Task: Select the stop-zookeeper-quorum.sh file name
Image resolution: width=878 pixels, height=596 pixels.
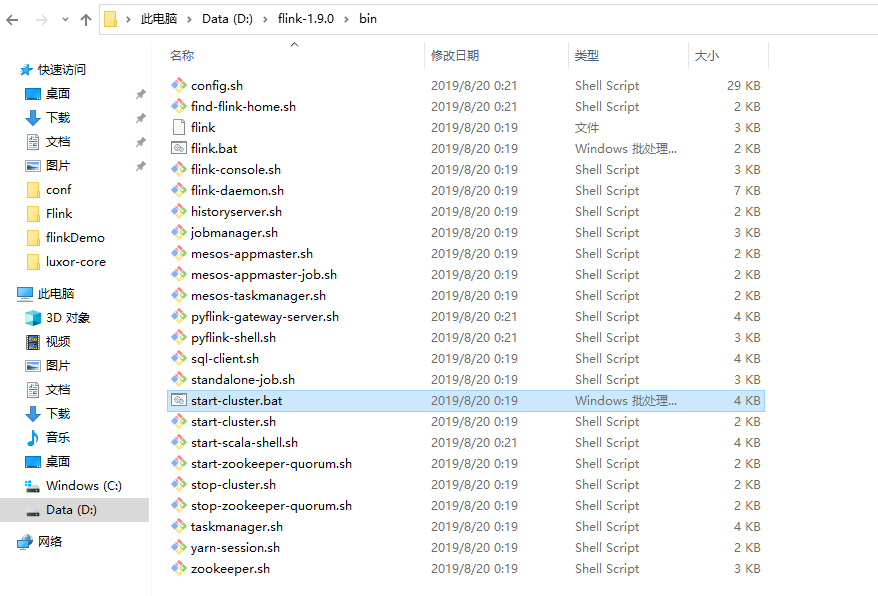Action: 272,506
